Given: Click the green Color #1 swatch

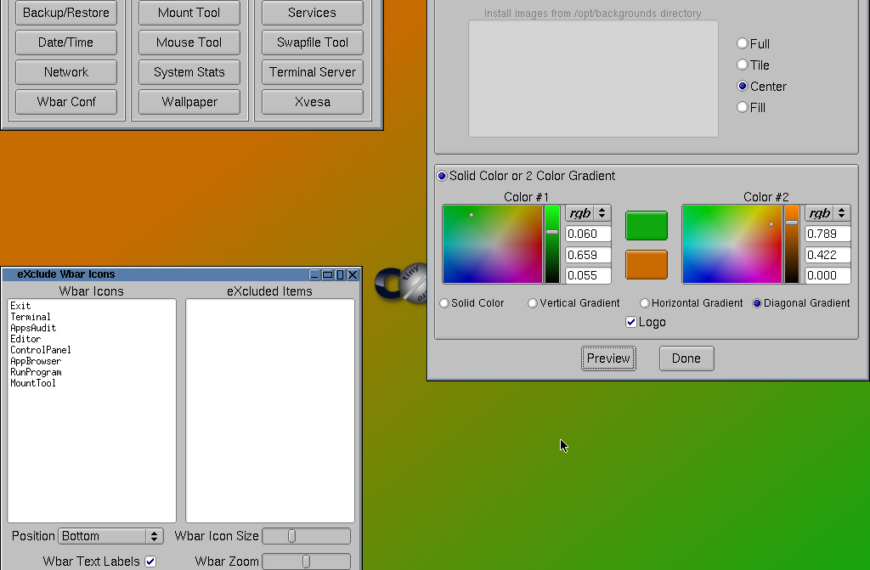Looking at the screenshot, I should (x=646, y=226).
